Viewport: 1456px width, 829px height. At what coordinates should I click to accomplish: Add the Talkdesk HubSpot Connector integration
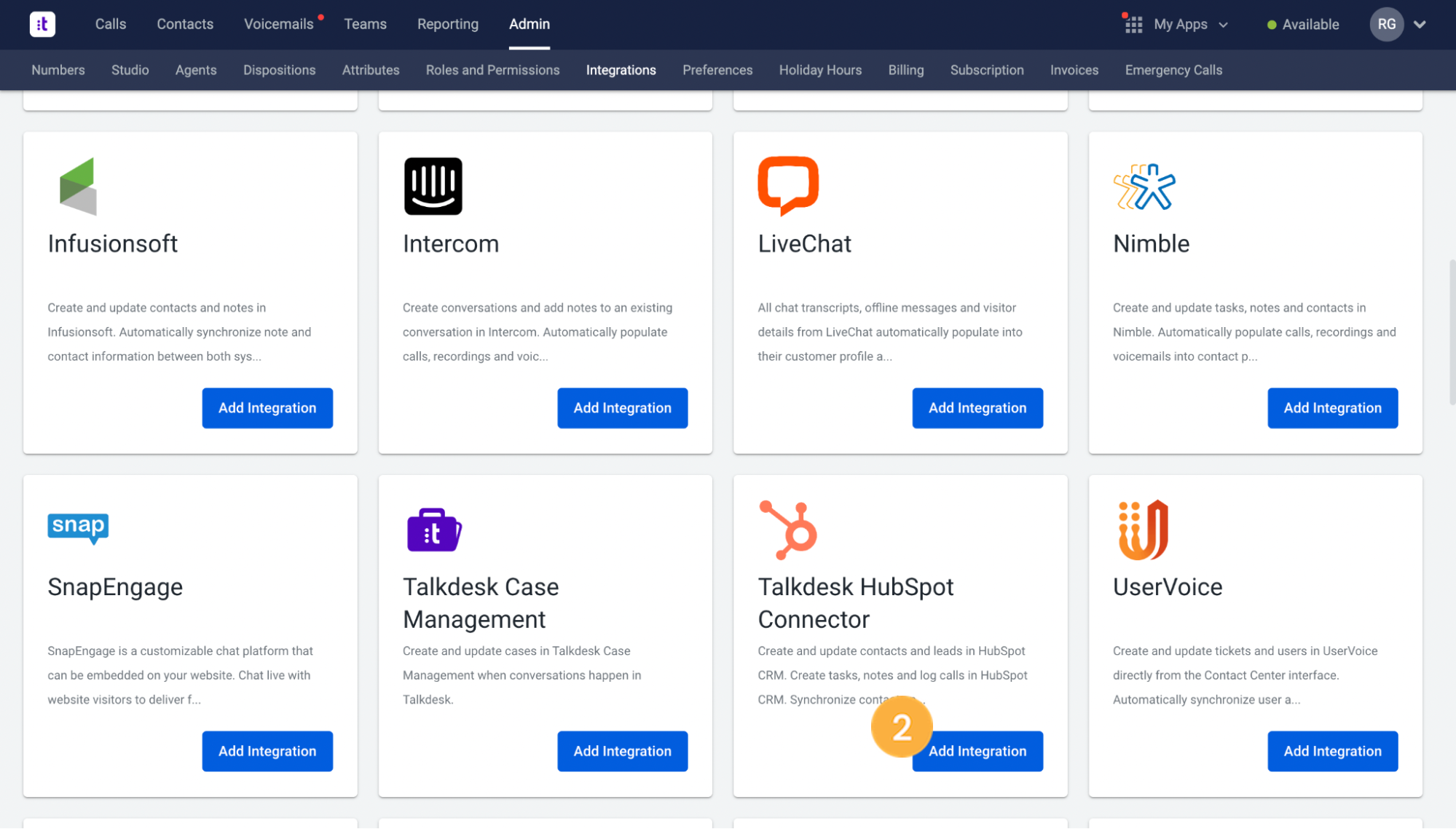coord(977,751)
